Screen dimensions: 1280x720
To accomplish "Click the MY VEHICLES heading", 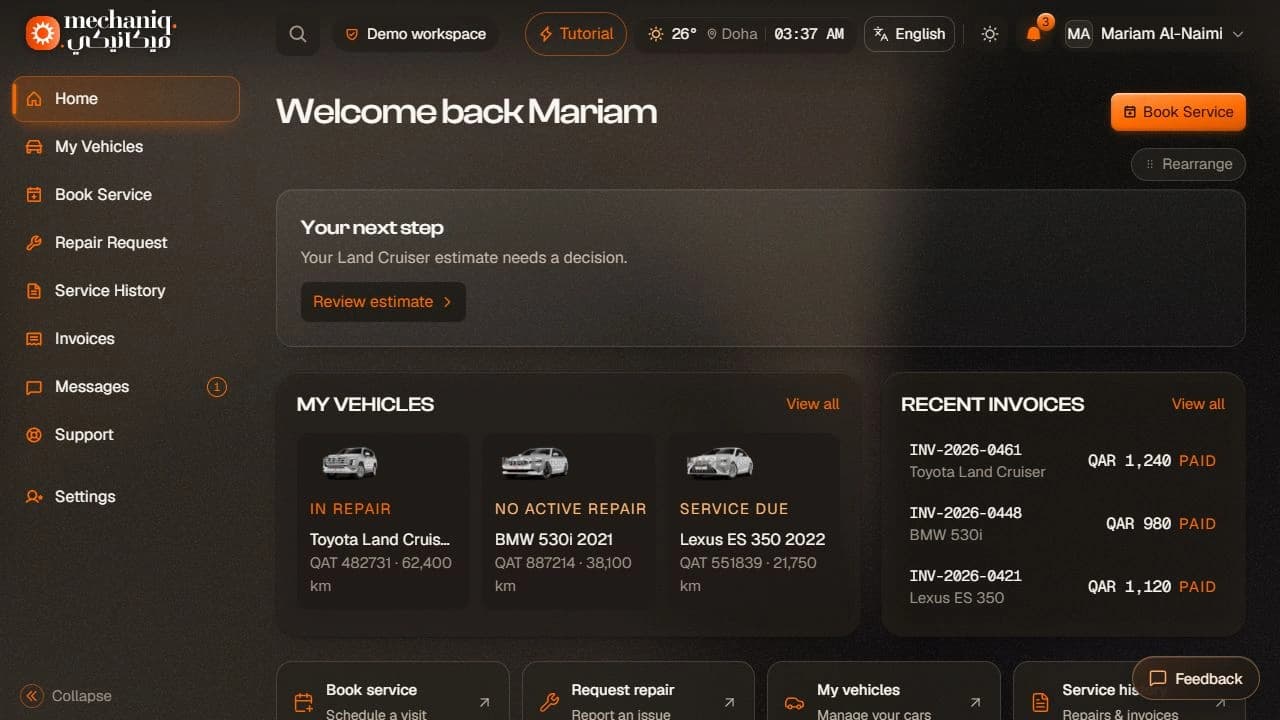I will click(365, 404).
